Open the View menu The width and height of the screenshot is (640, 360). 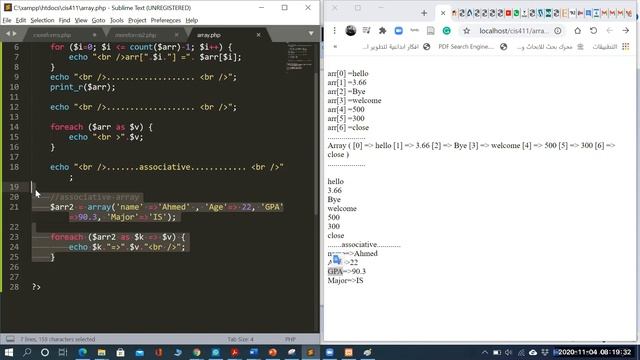81,20
